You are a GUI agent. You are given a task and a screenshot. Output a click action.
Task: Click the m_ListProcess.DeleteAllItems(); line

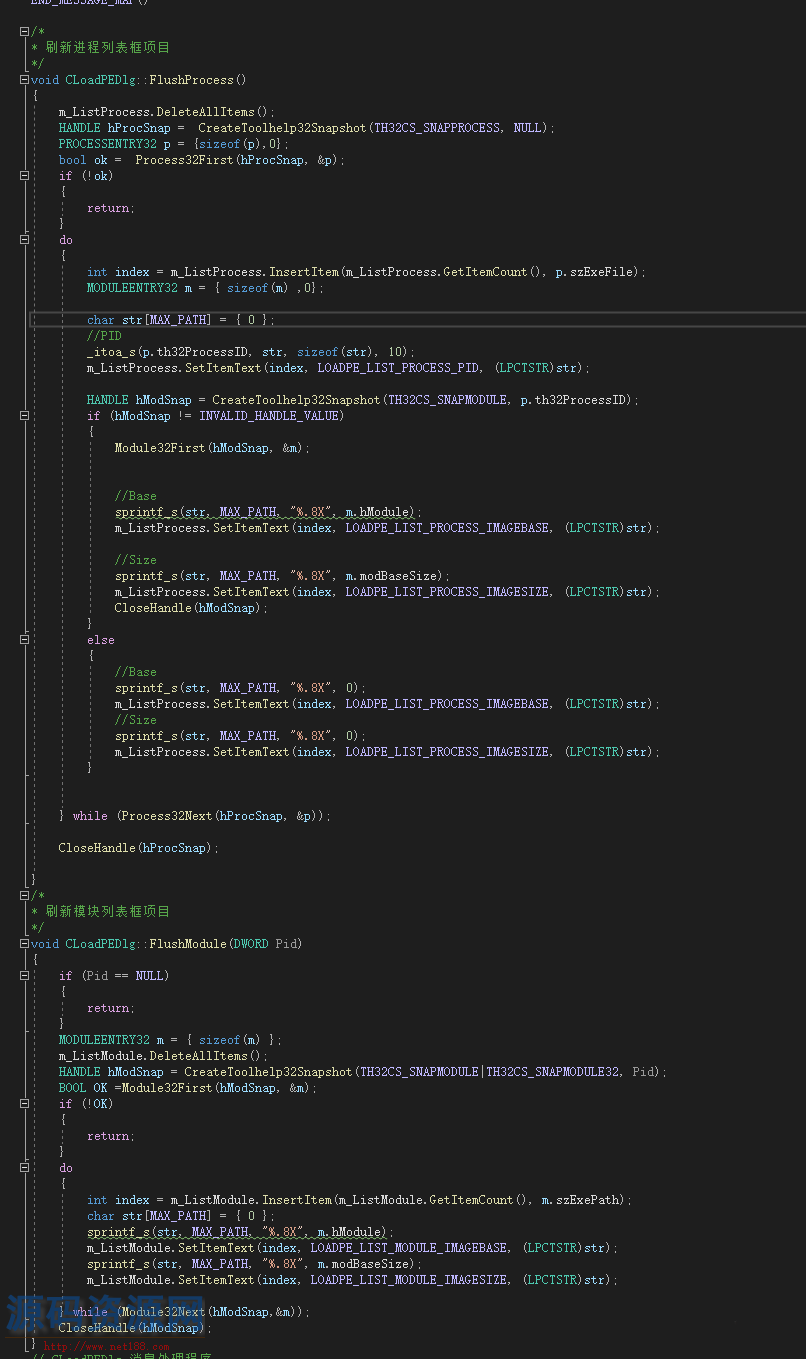click(x=166, y=112)
